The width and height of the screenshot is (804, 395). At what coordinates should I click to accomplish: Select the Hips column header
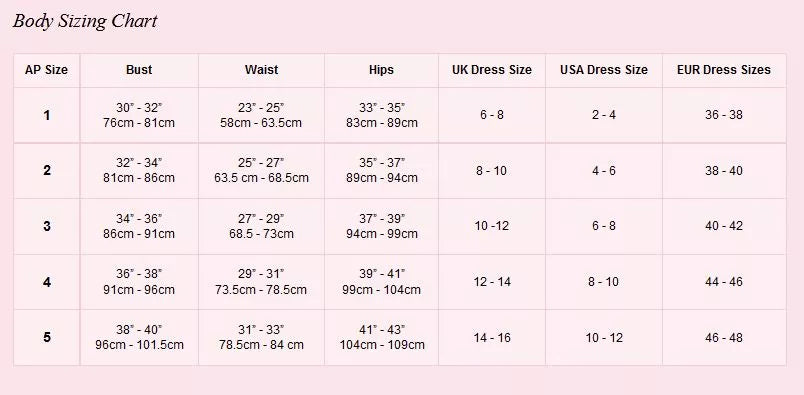[x=381, y=70]
